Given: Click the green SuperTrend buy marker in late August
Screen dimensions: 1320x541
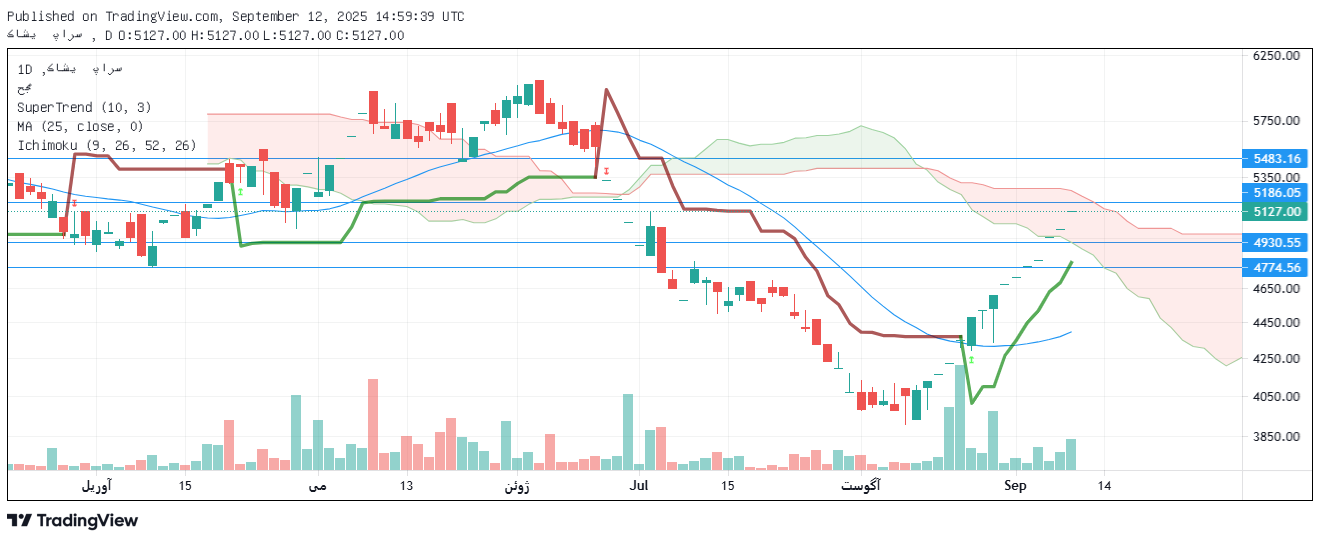Looking at the screenshot, I should (x=971, y=359).
